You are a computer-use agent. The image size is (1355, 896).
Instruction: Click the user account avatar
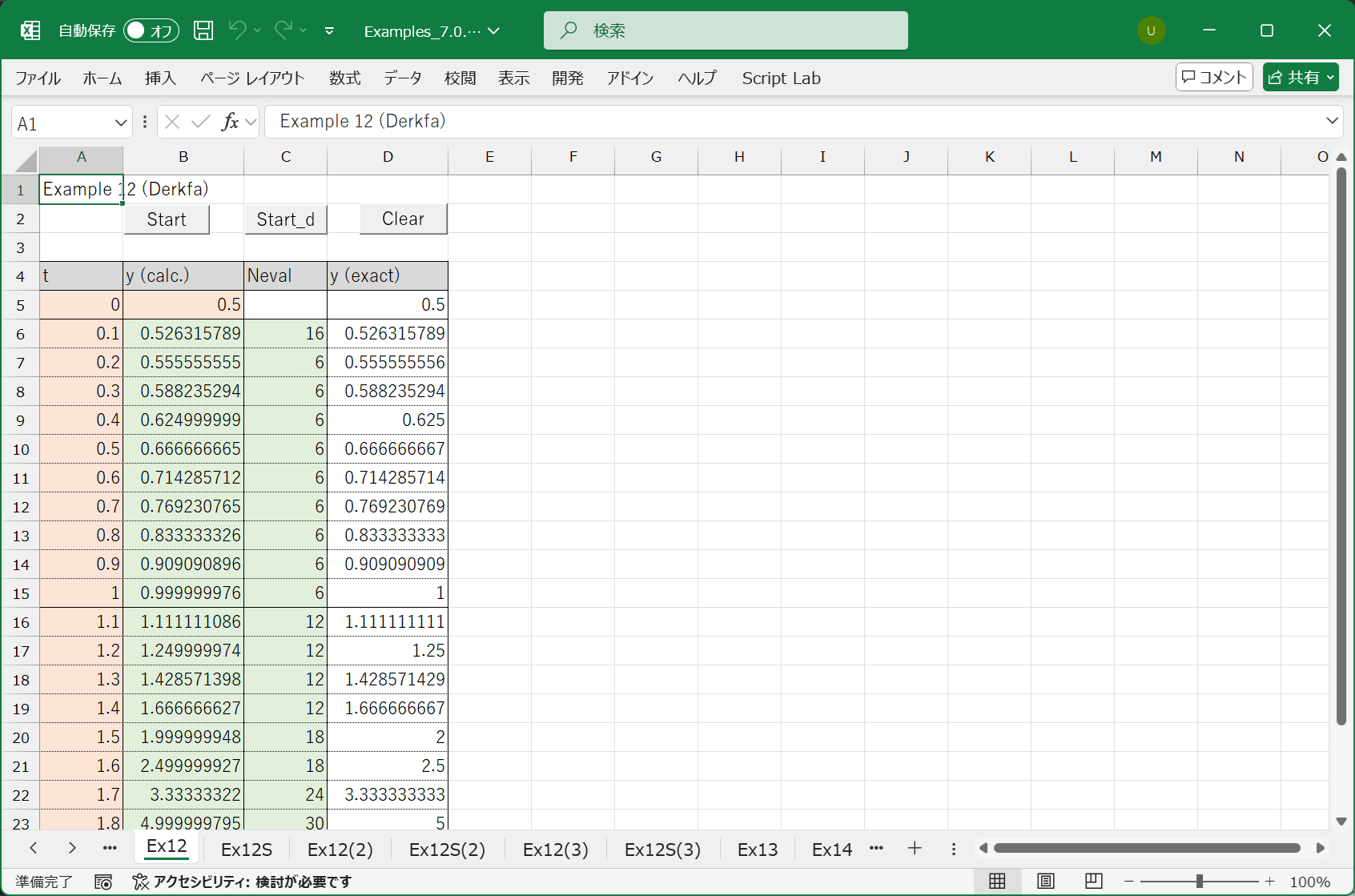pyautogui.click(x=1151, y=30)
